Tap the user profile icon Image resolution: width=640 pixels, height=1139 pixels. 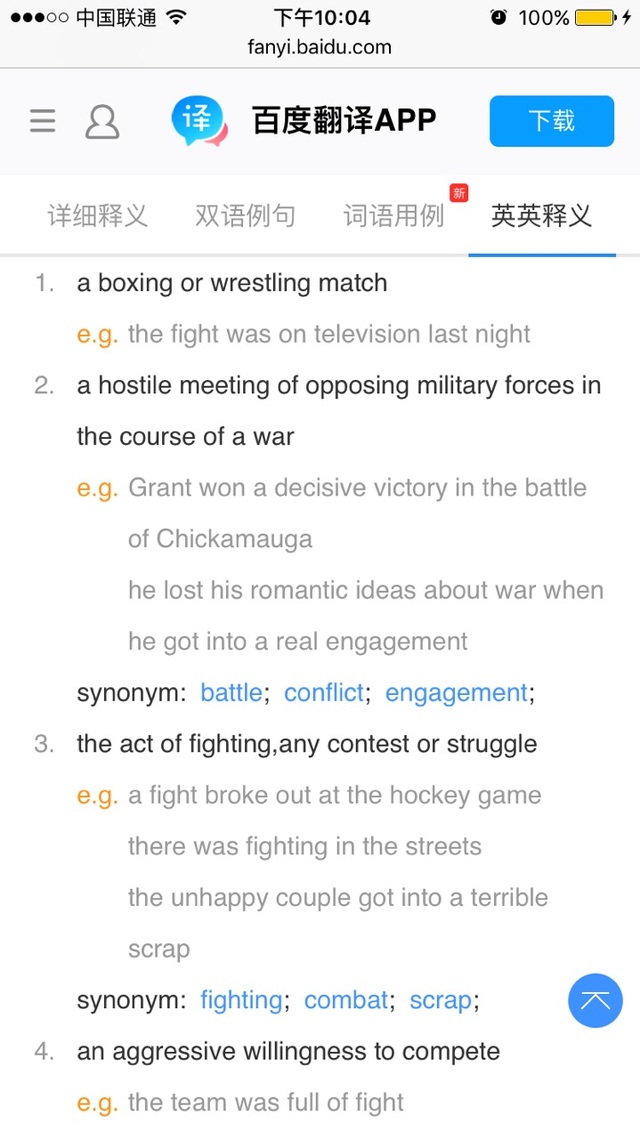tap(102, 122)
